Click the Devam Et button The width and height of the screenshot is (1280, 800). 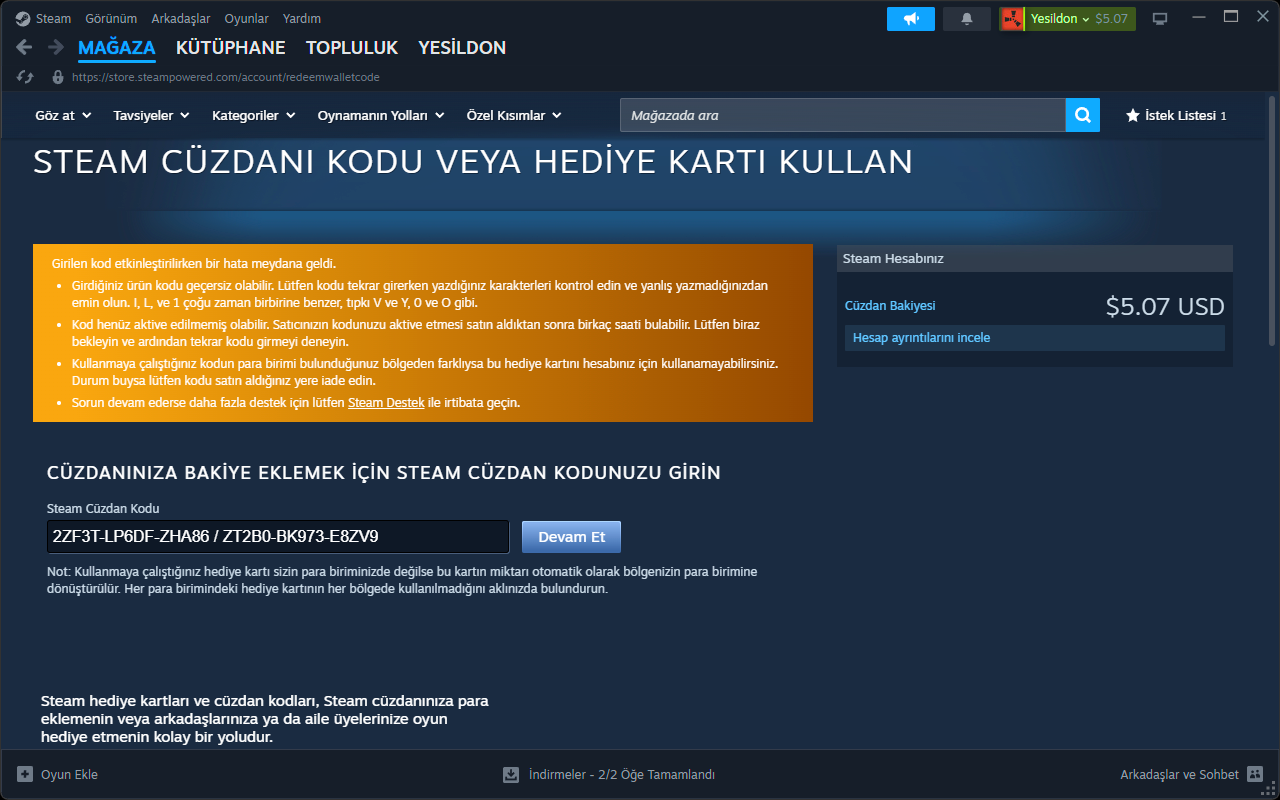click(x=572, y=537)
